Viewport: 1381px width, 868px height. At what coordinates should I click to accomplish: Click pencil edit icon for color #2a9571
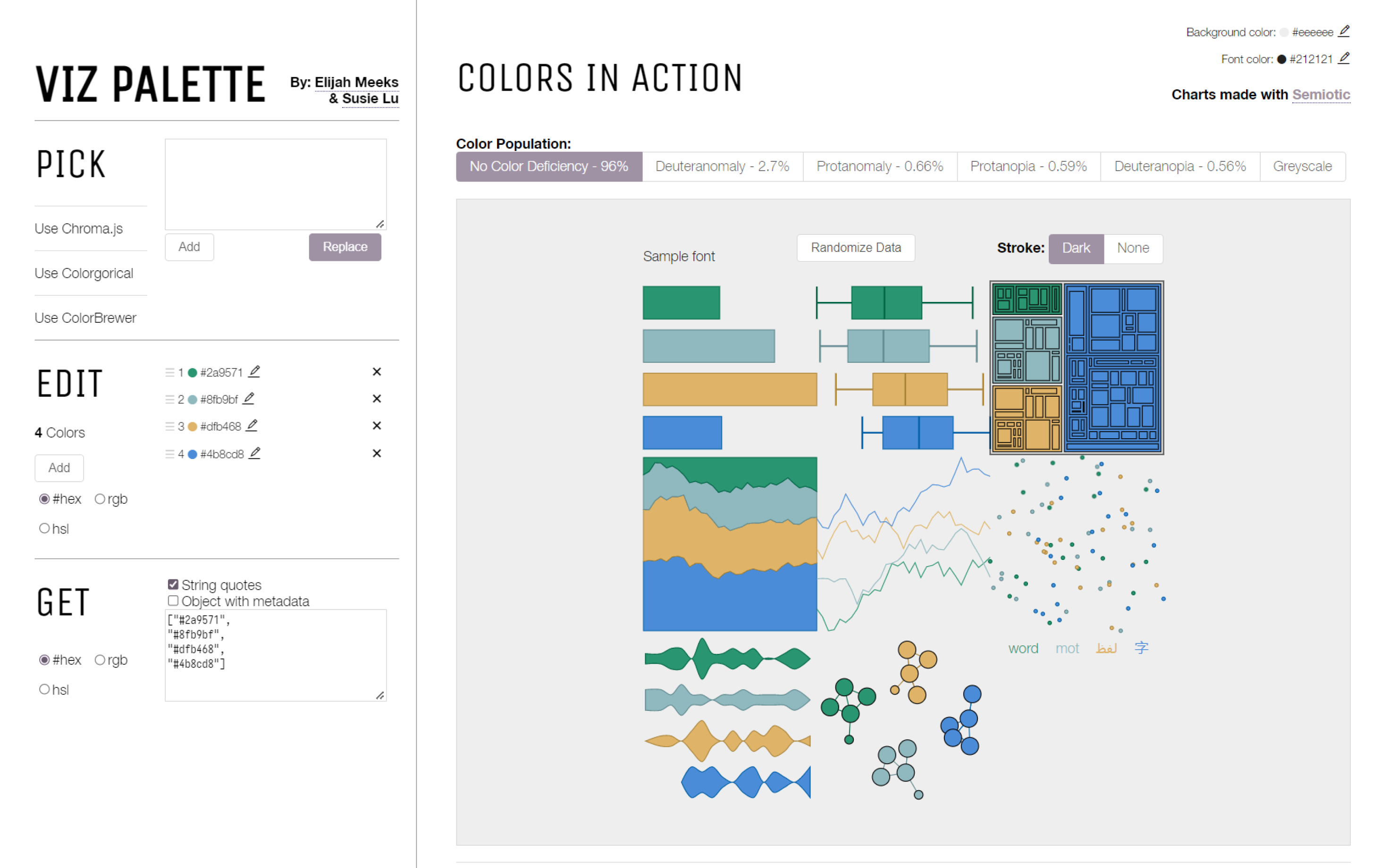tap(255, 372)
